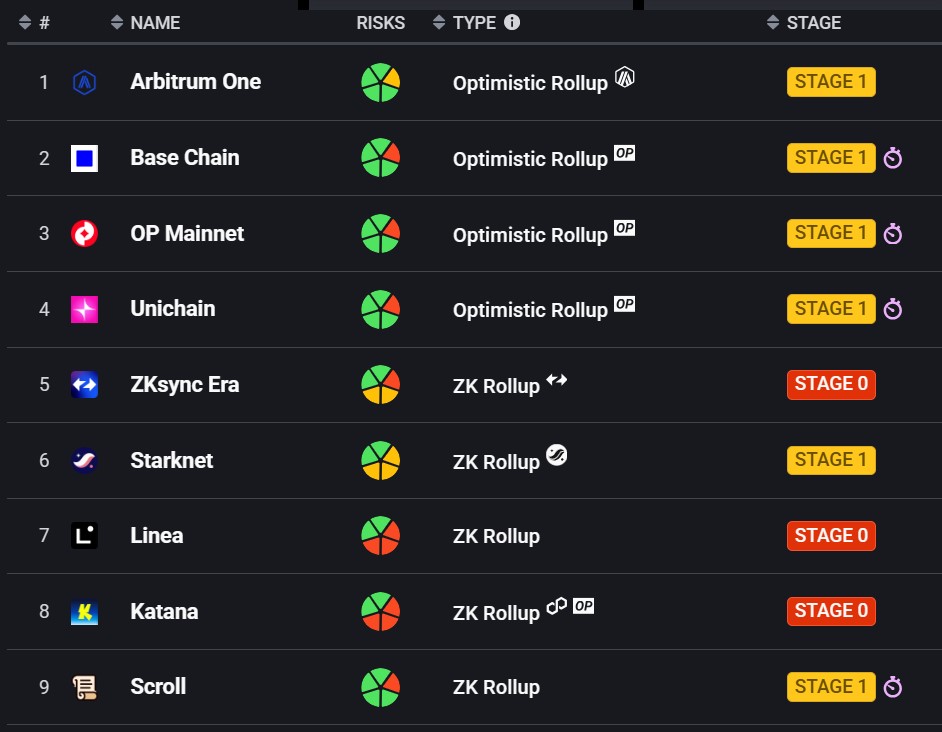The image size is (942, 732).
Task: Open the Starknet project name link
Action: pyautogui.click(x=171, y=461)
